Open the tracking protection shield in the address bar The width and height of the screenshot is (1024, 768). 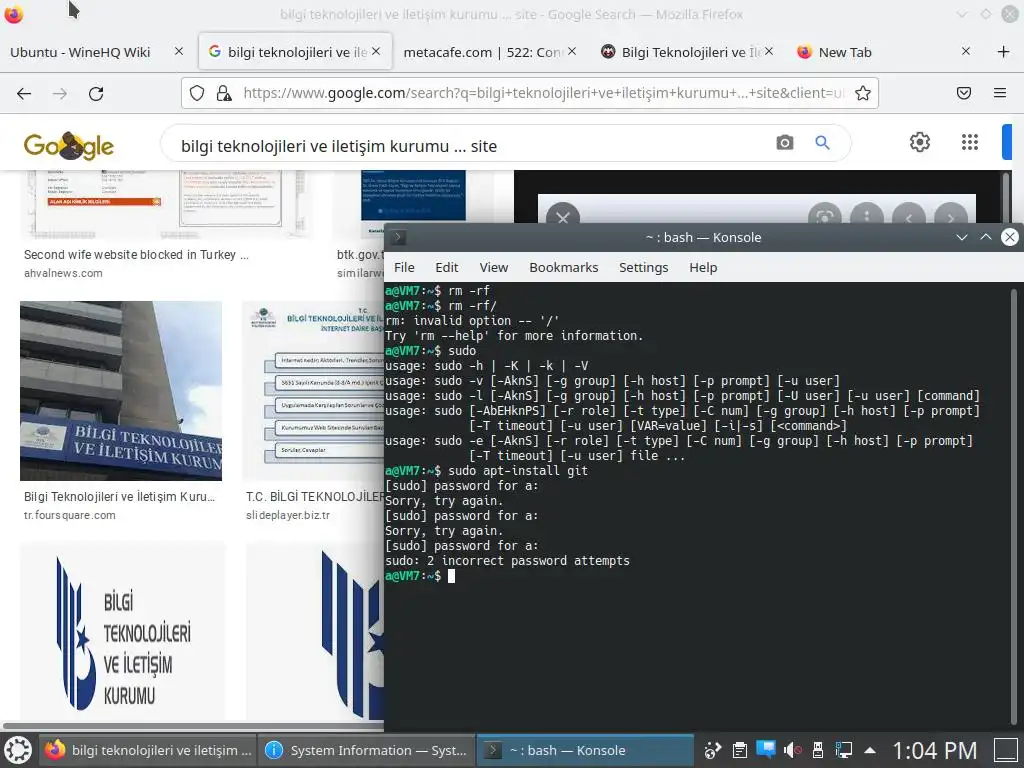(197, 93)
